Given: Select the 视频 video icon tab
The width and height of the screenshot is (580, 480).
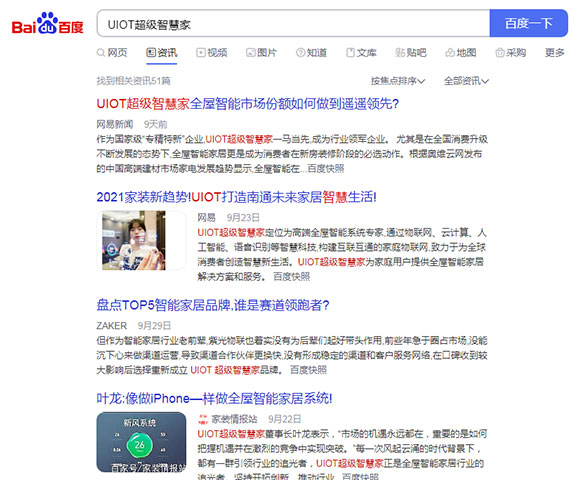Looking at the screenshot, I should pyautogui.click(x=212, y=53).
